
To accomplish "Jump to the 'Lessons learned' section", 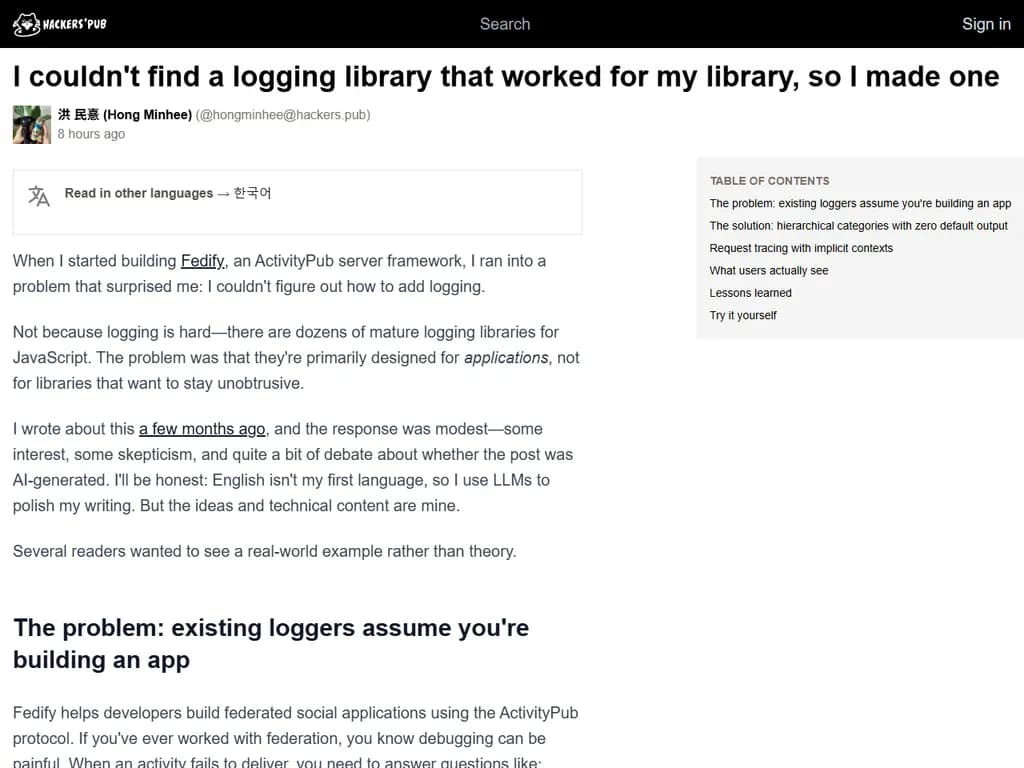I will coord(750,292).
